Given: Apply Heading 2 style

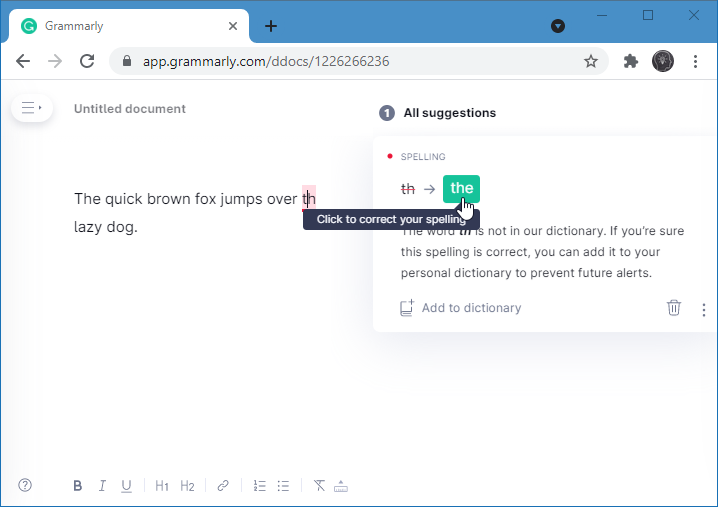Looking at the screenshot, I should coord(187,485).
